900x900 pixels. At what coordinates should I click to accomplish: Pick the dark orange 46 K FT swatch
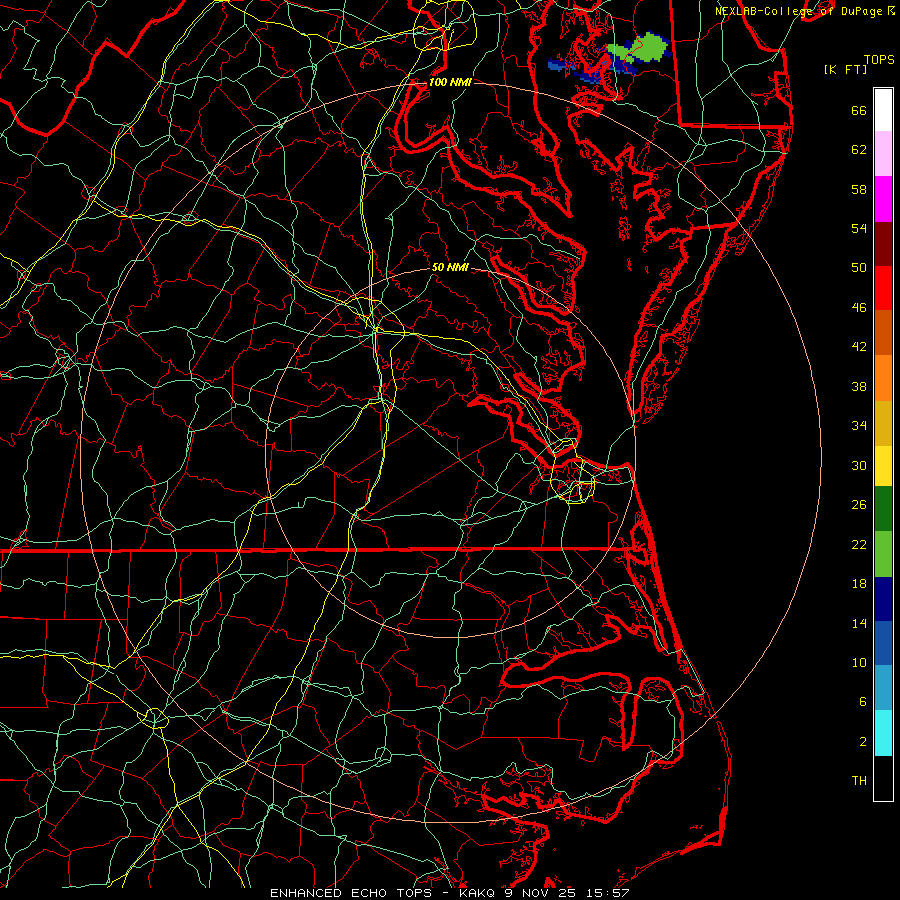coord(883,333)
